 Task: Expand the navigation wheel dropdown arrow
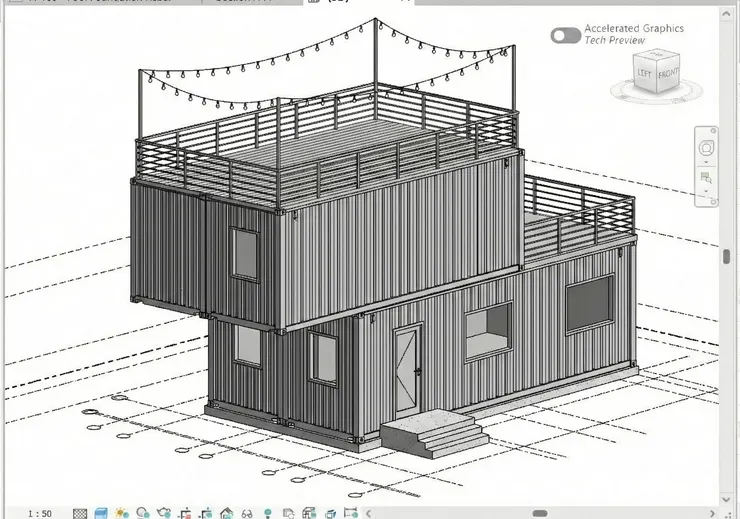(706, 162)
